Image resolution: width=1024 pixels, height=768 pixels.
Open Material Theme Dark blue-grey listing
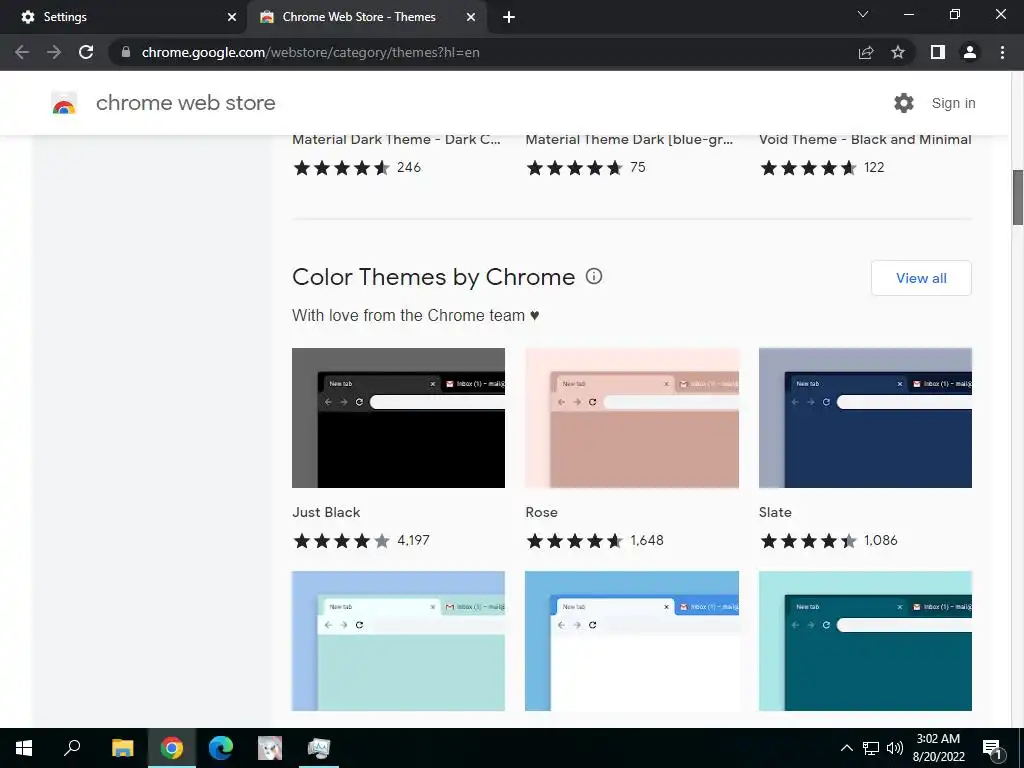click(630, 140)
